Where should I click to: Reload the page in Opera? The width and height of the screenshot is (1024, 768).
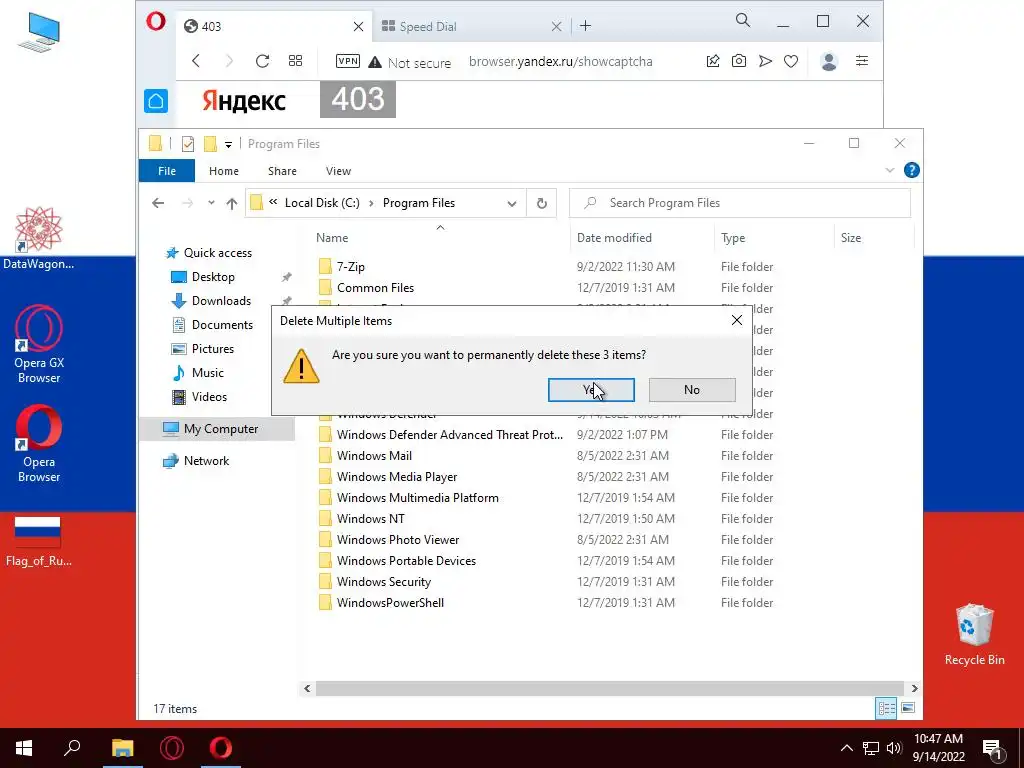click(263, 61)
